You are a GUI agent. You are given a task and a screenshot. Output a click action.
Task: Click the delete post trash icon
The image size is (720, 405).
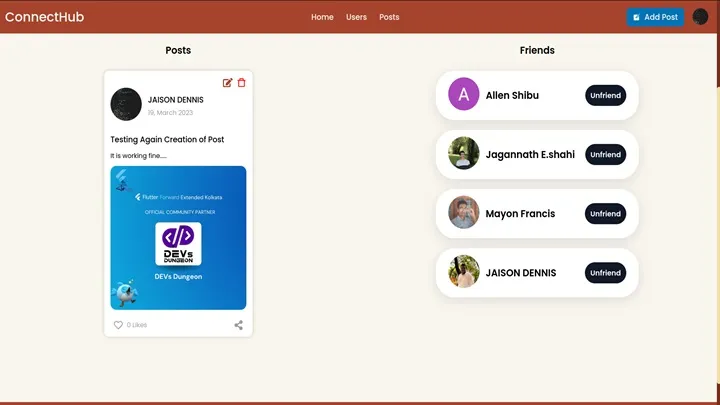(241, 83)
